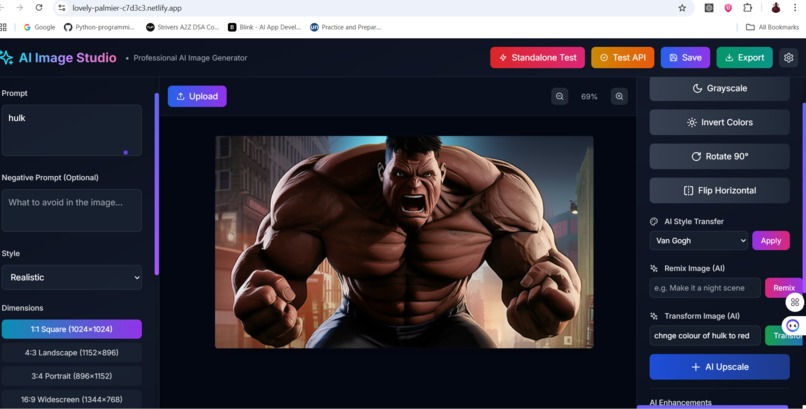Click the Dimensions section label
Image resolution: width=806 pixels, height=409 pixels.
tap(22, 308)
